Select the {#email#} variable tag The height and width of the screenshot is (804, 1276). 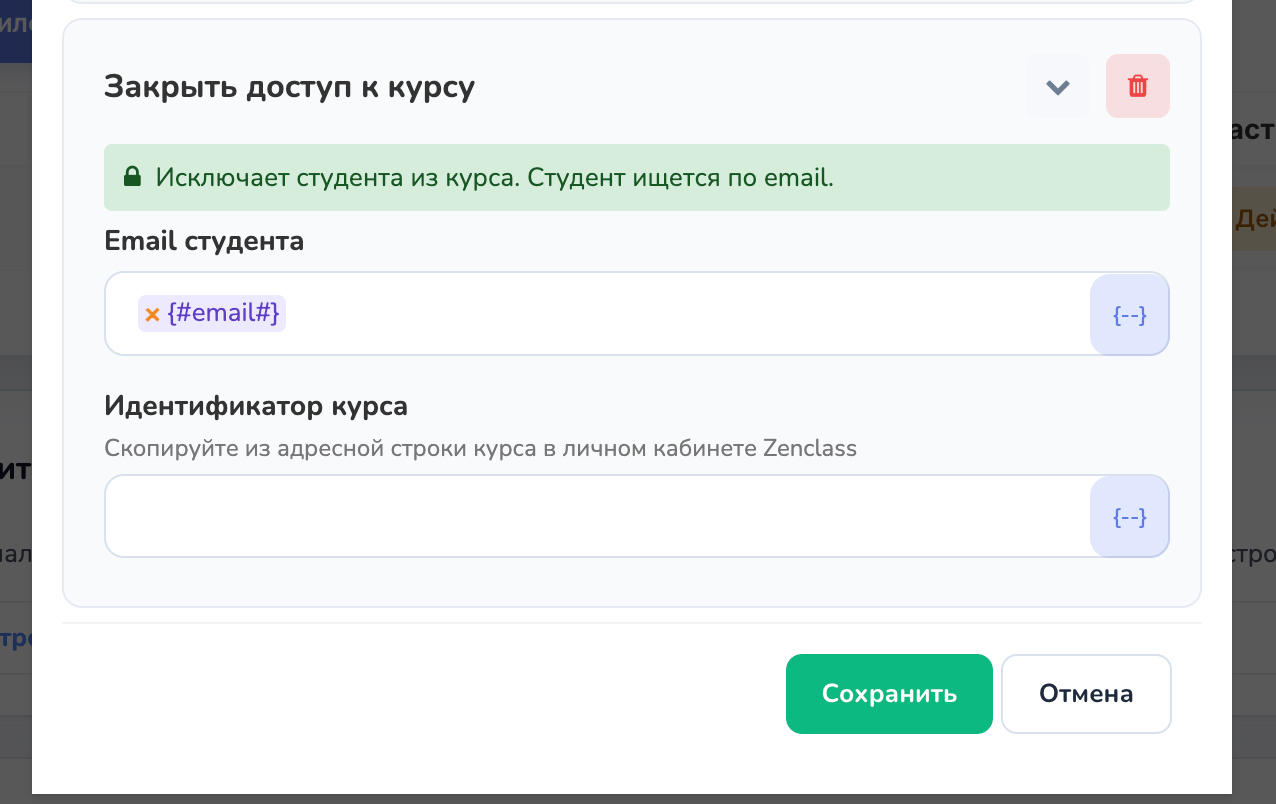coord(222,314)
